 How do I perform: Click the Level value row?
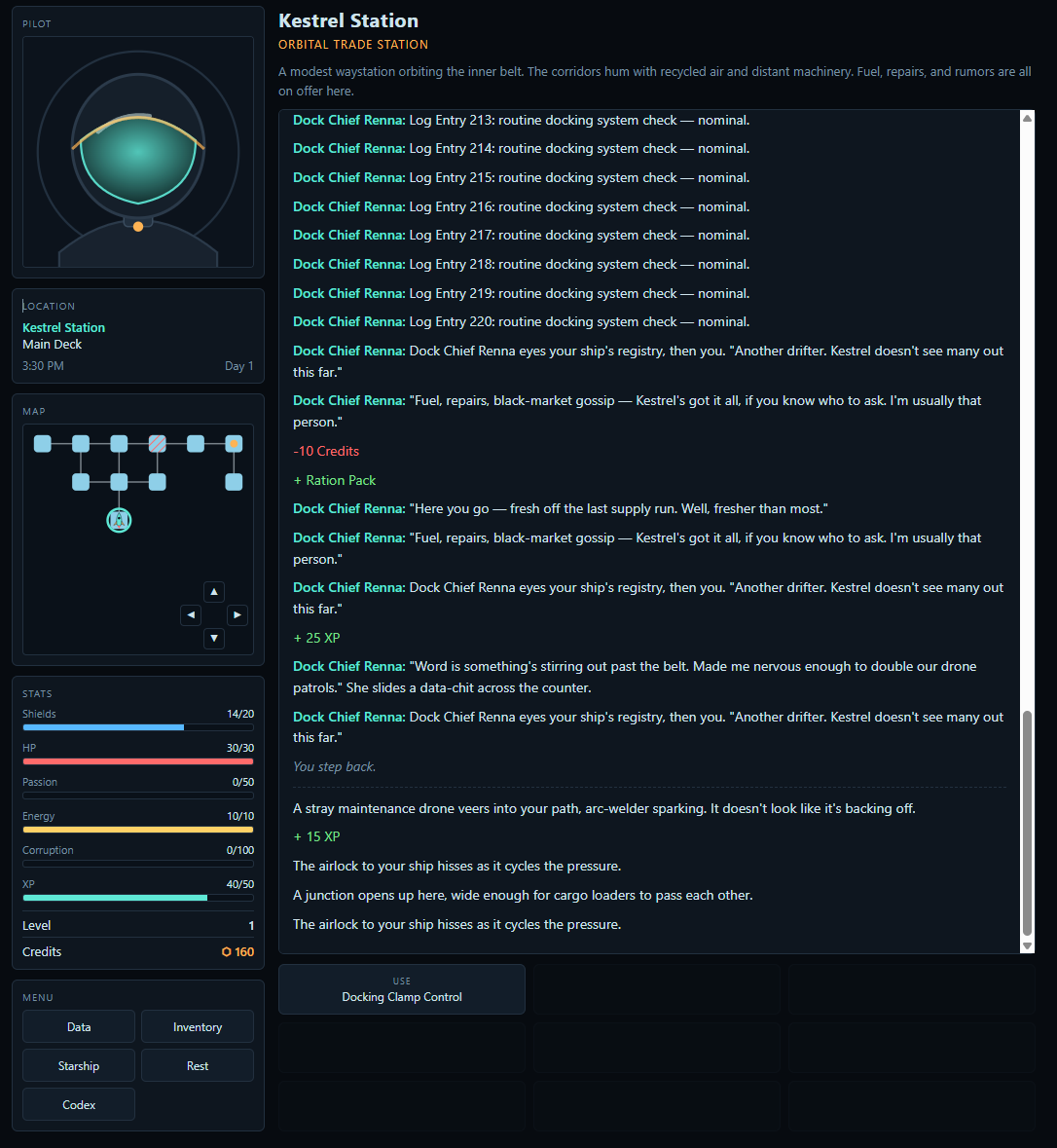[x=138, y=925]
